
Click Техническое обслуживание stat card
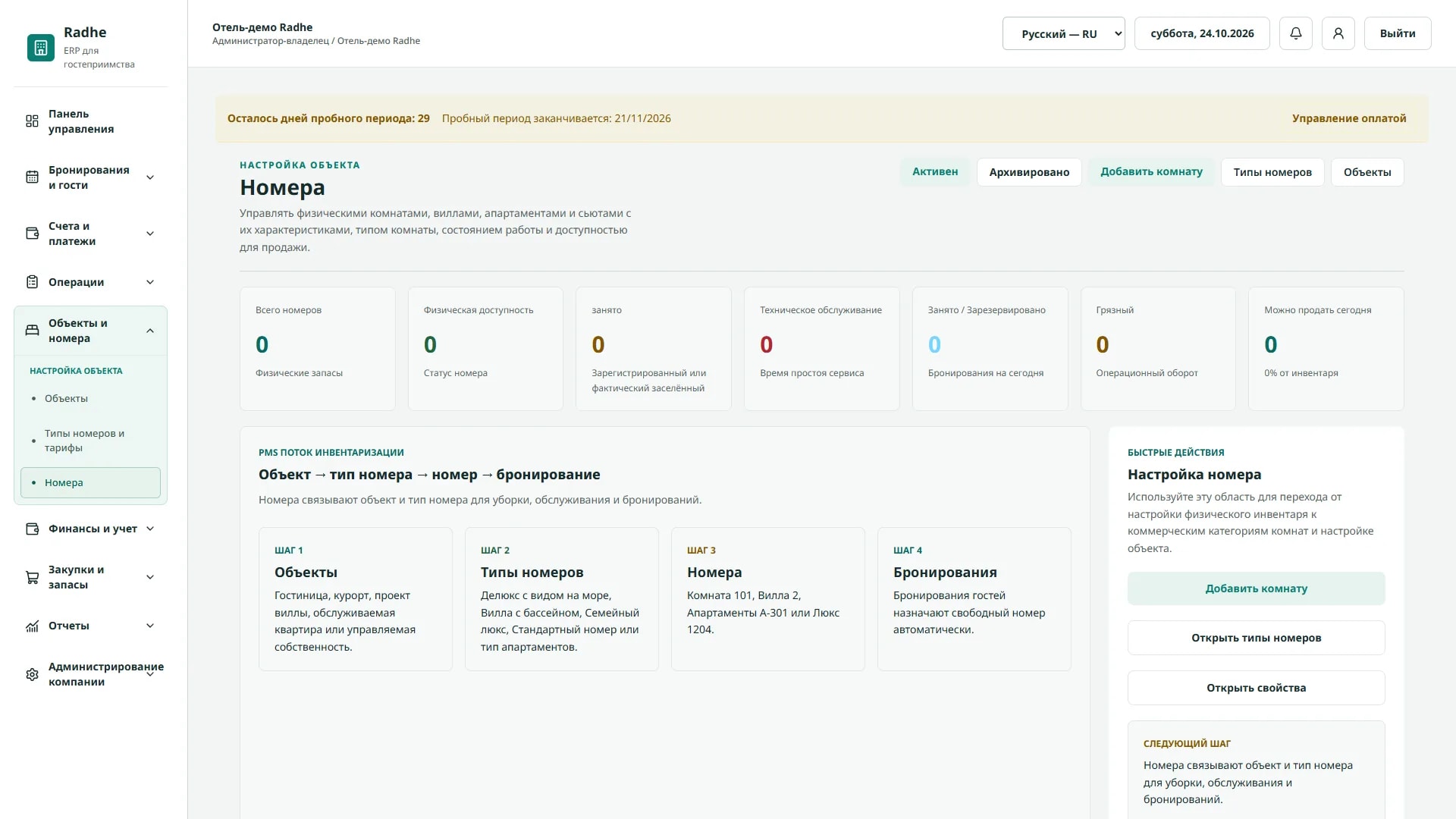(x=822, y=349)
